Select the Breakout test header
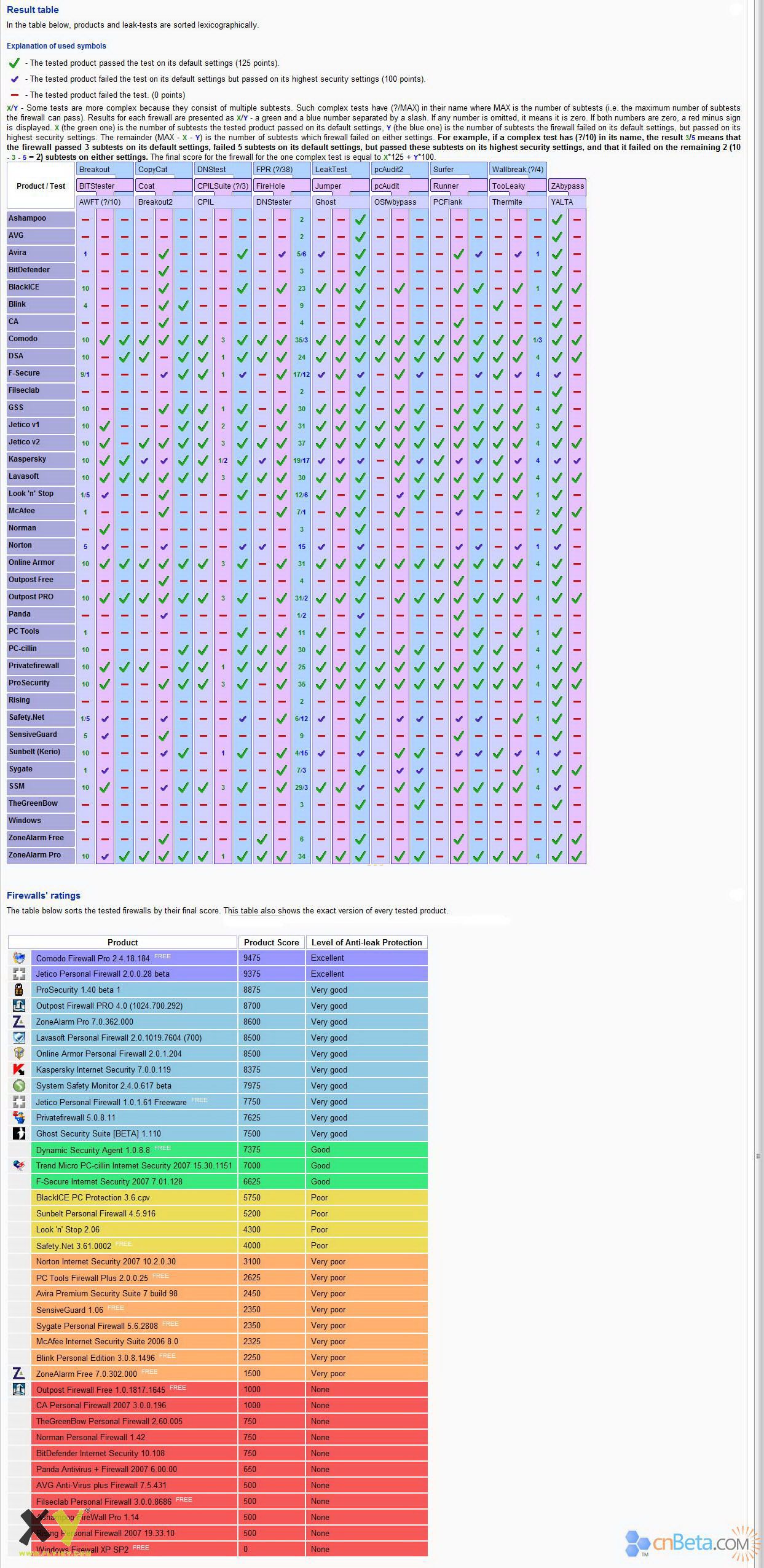This screenshot has height=1568, width=764. pyautogui.click(x=105, y=170)
